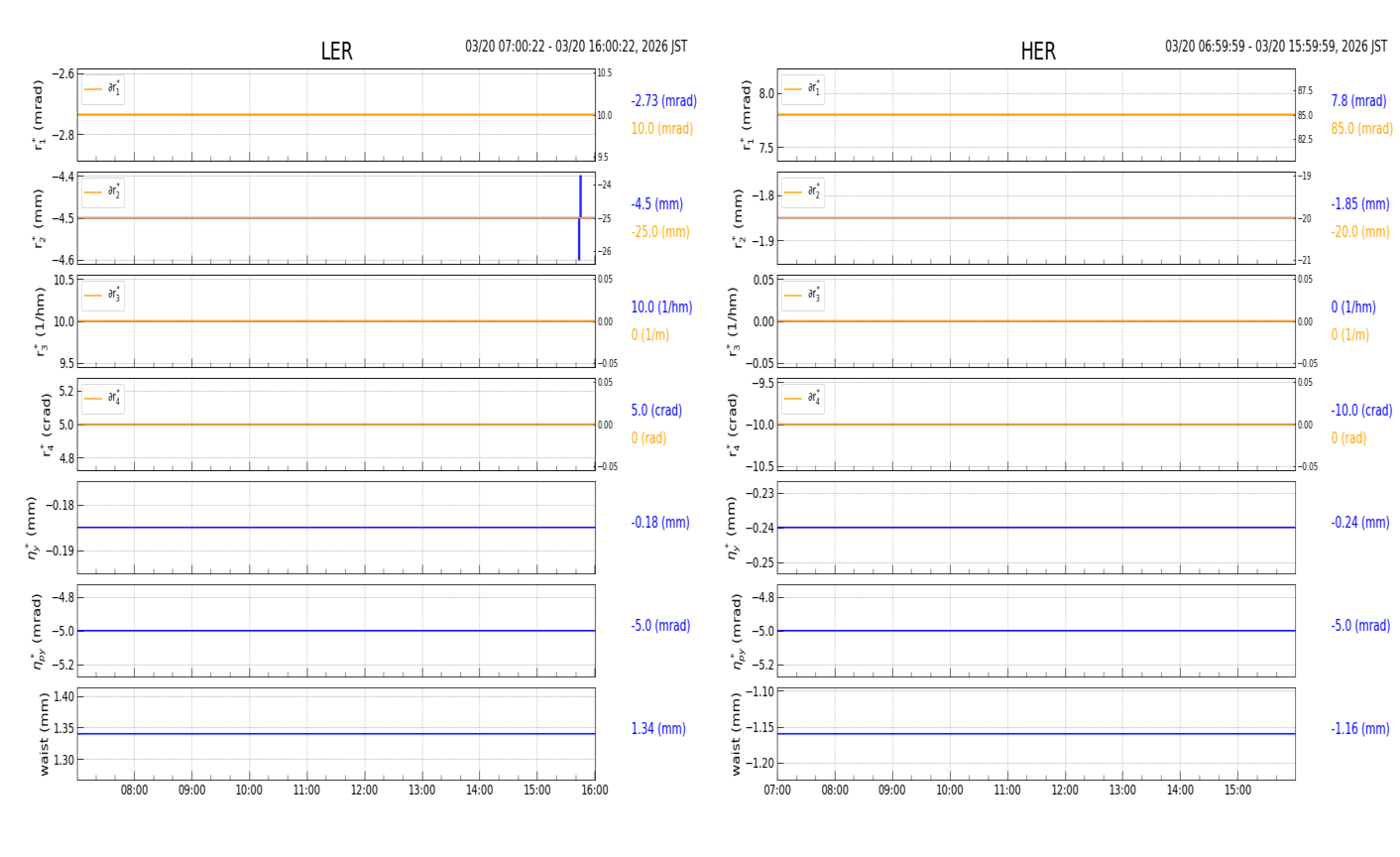Click the -1.10 tick on HER waist axis
Viewport: 1400px width, 857px height.
[x=759, y=692]
